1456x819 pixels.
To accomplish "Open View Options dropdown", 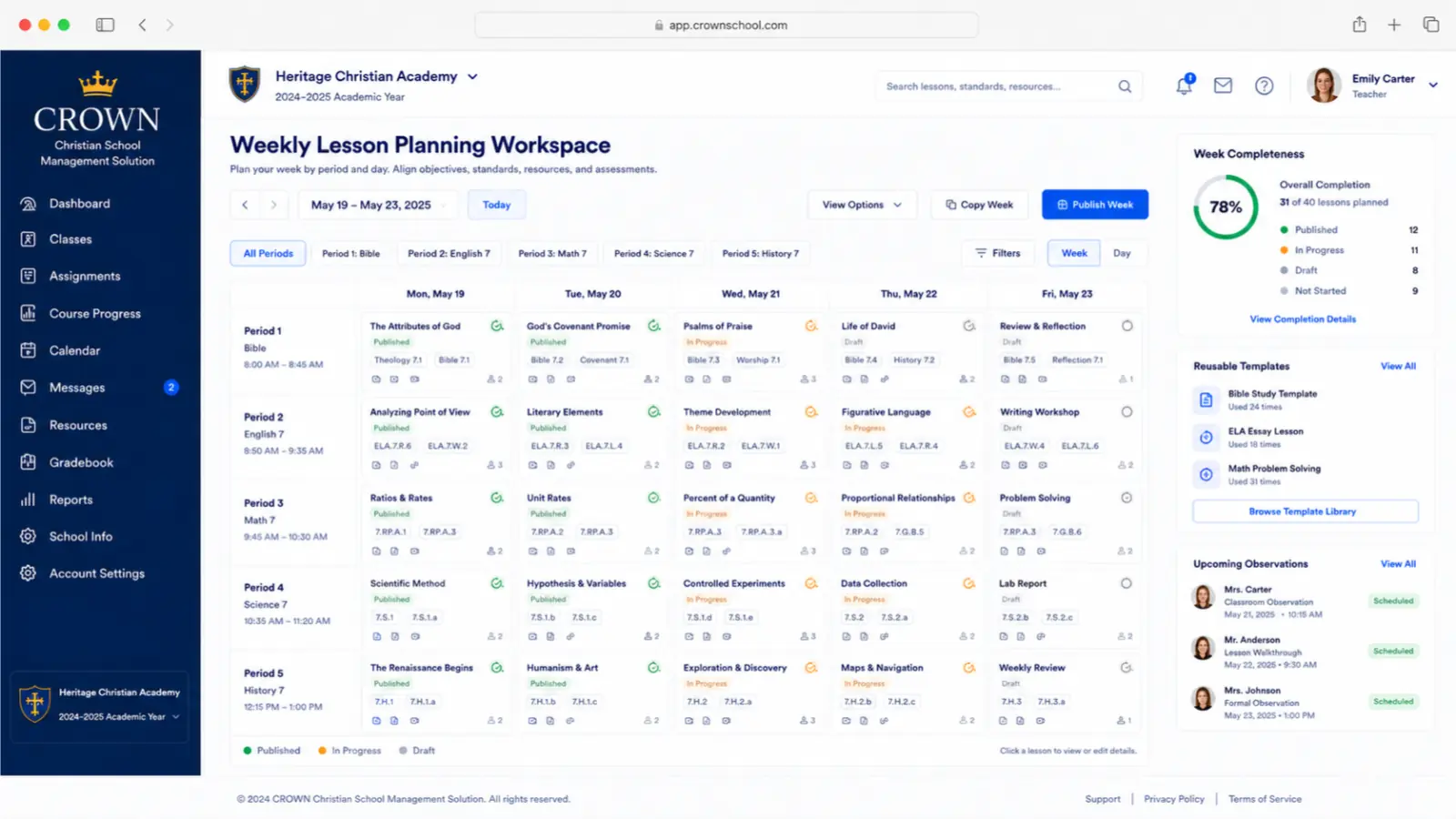I will 862,205.
